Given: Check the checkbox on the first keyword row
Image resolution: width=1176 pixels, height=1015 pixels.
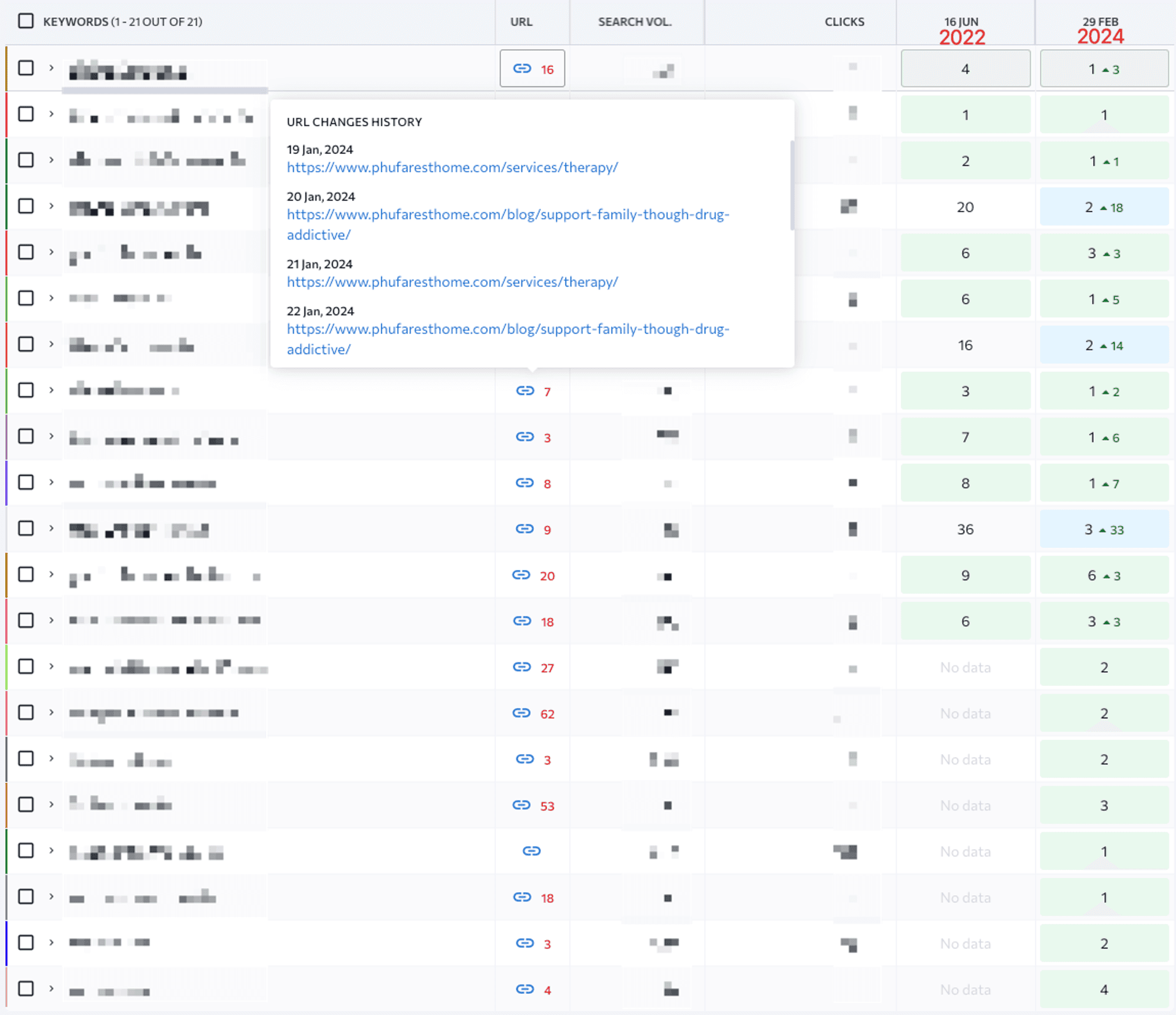Looking at the screenshot, I should 26,68.
